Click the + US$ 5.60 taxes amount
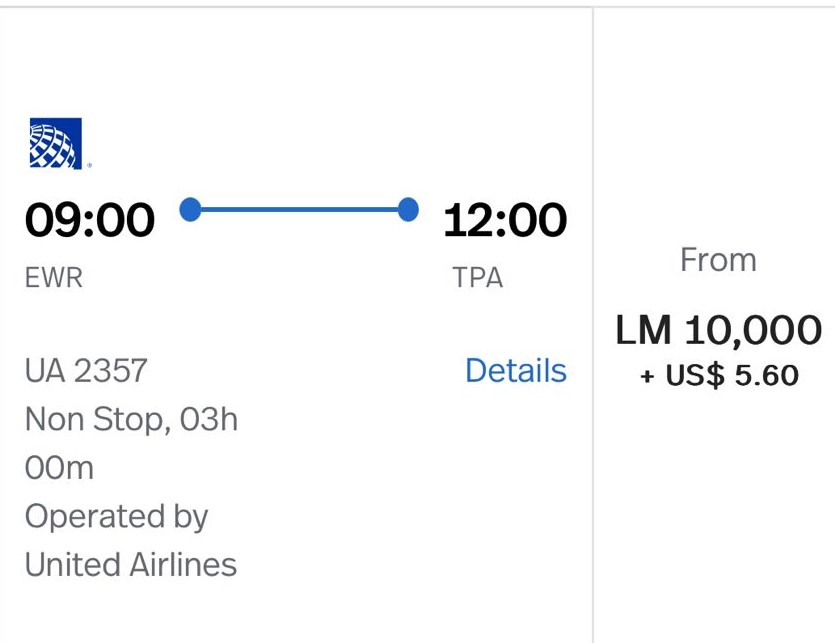 (718, 375)
